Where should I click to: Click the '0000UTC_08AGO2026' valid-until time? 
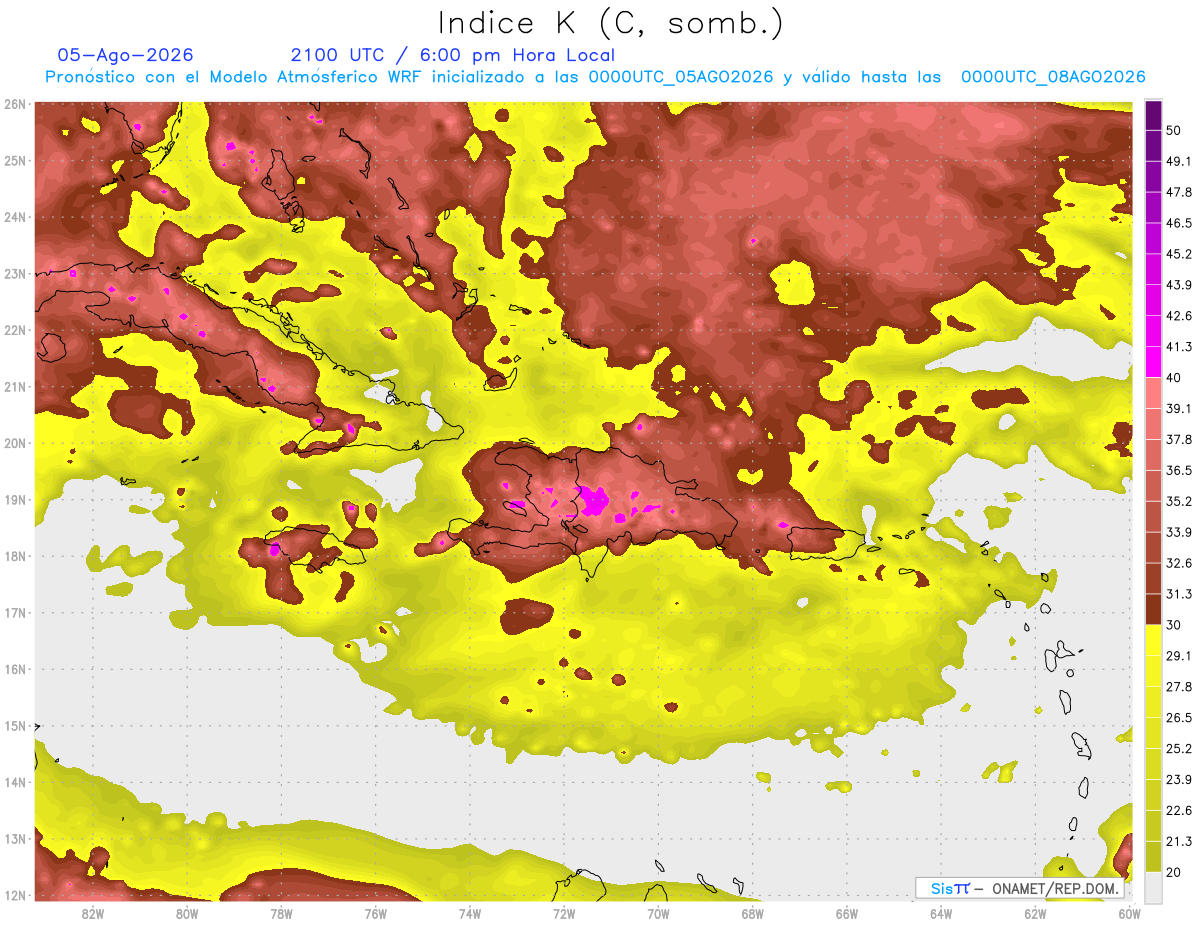pyautogui.click(x=1053, y=77)
